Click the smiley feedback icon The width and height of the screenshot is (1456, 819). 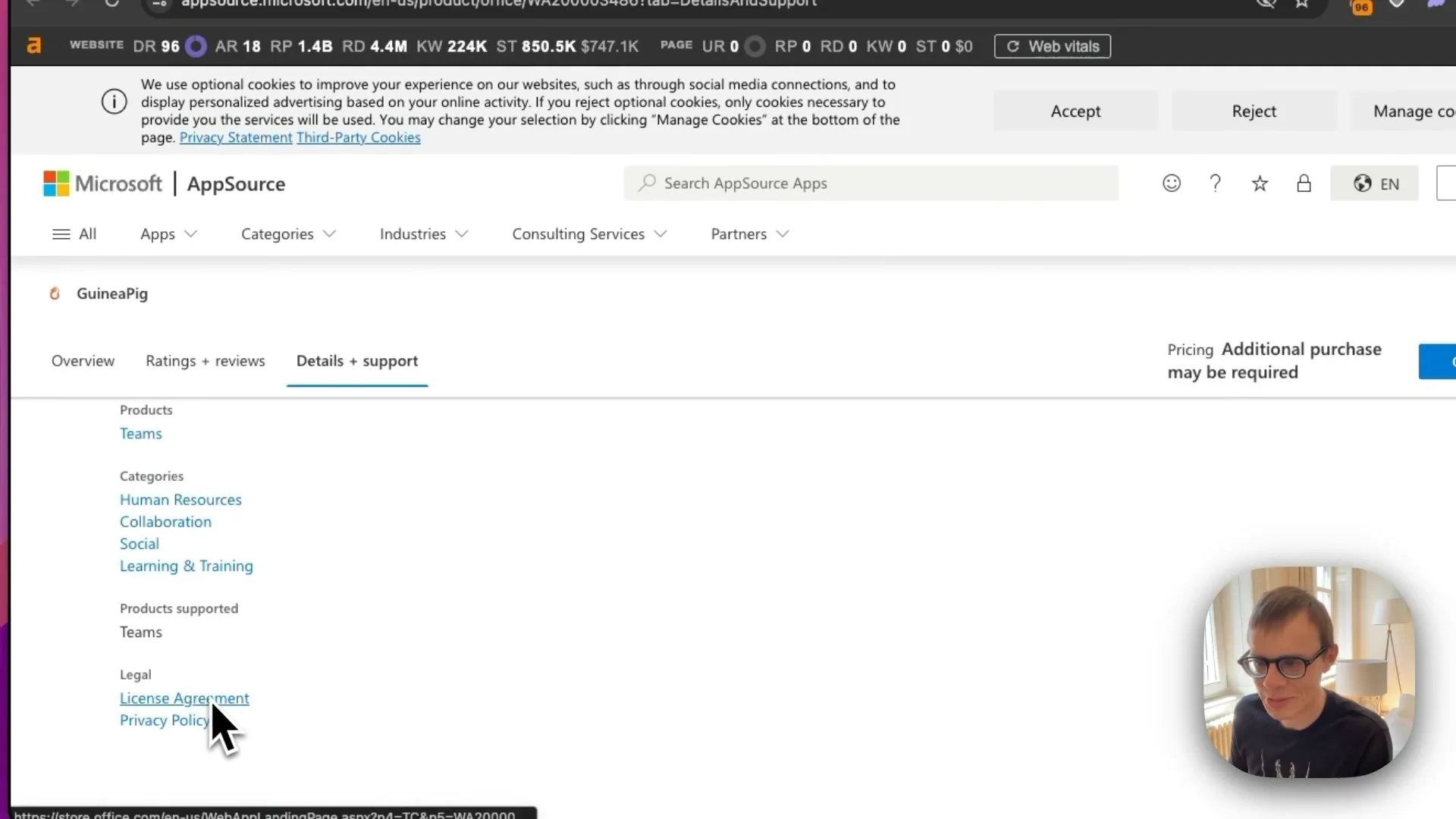tap(1172, 184)
